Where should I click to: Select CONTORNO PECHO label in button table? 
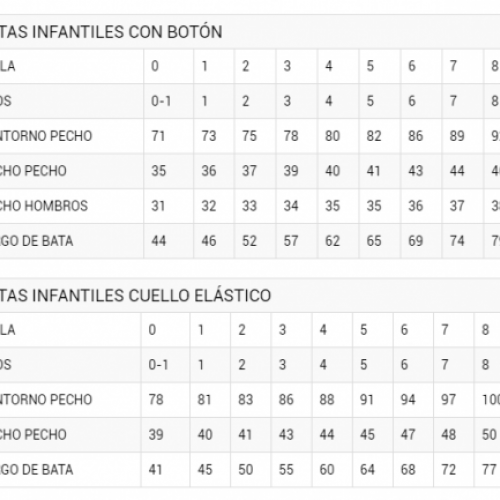[46, 136]
